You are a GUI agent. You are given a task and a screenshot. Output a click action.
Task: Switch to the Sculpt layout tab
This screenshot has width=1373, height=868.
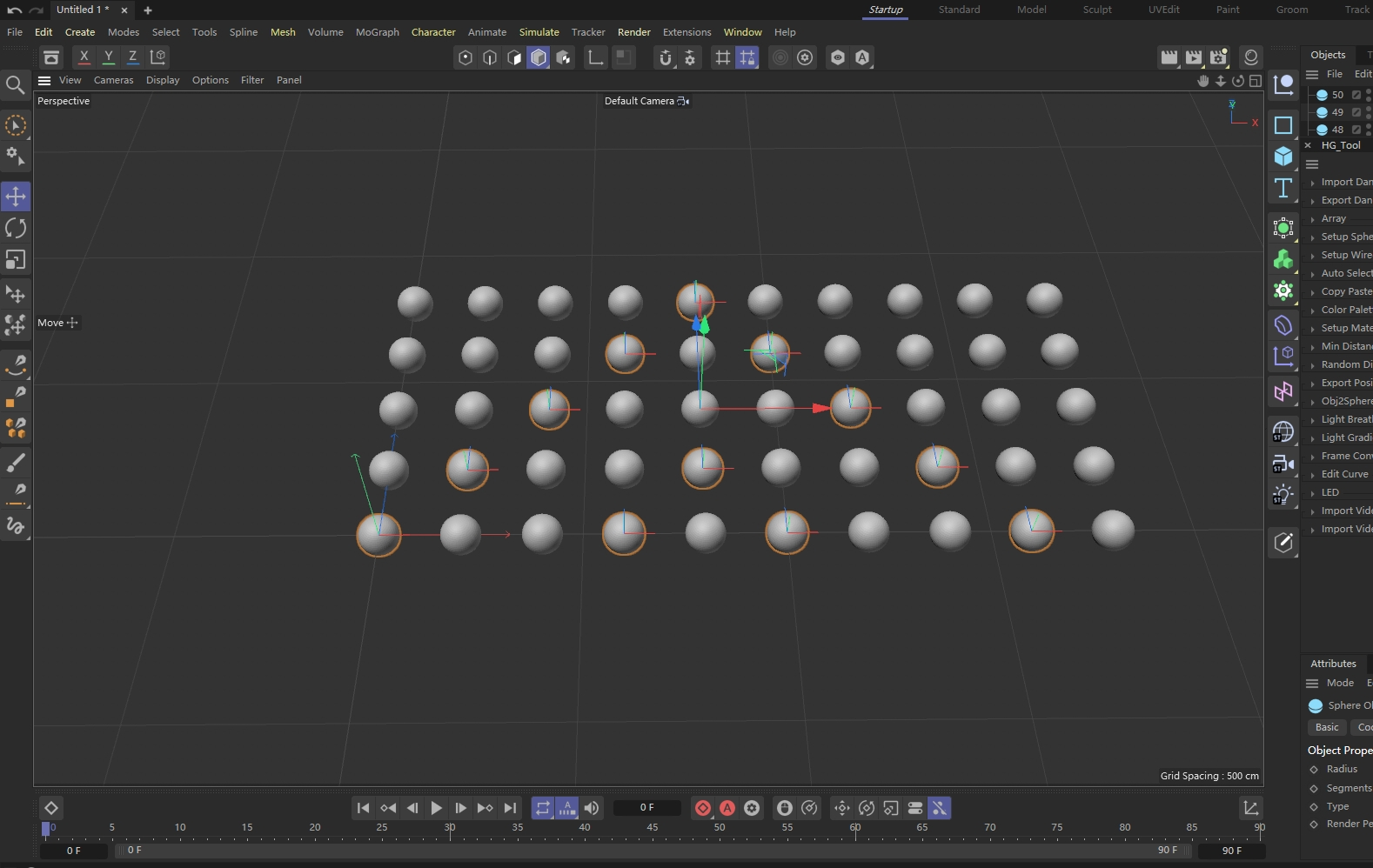[x=1097, y=10]
